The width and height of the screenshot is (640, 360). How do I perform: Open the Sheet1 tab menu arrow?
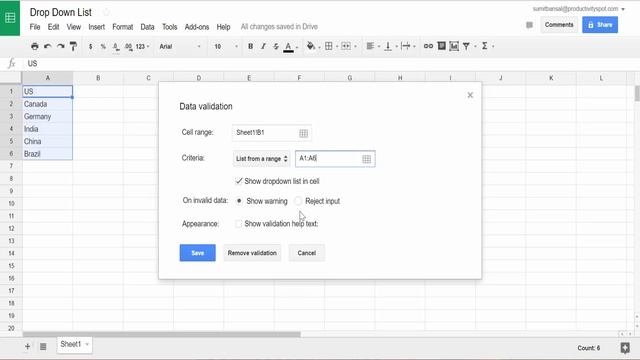87,344
